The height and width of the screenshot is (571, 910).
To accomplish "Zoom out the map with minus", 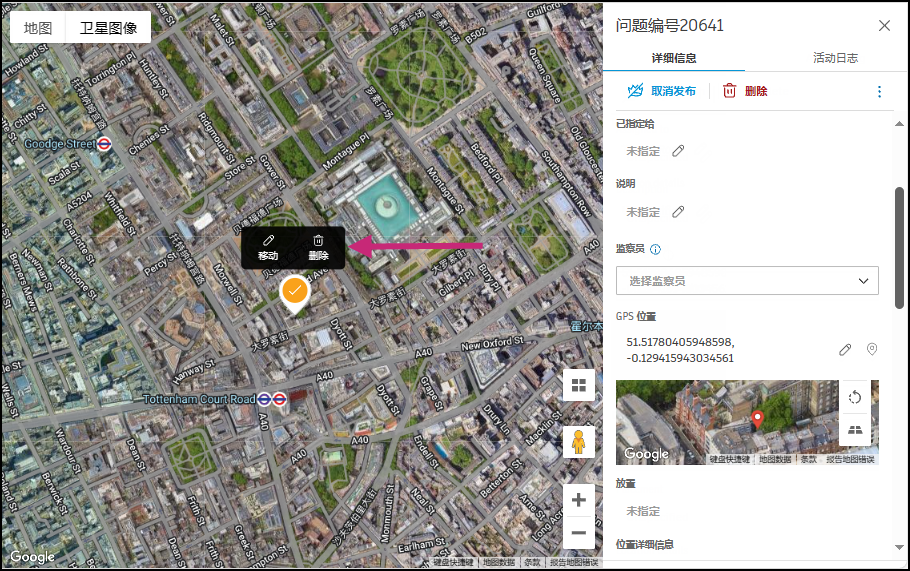I will [579, 533].
